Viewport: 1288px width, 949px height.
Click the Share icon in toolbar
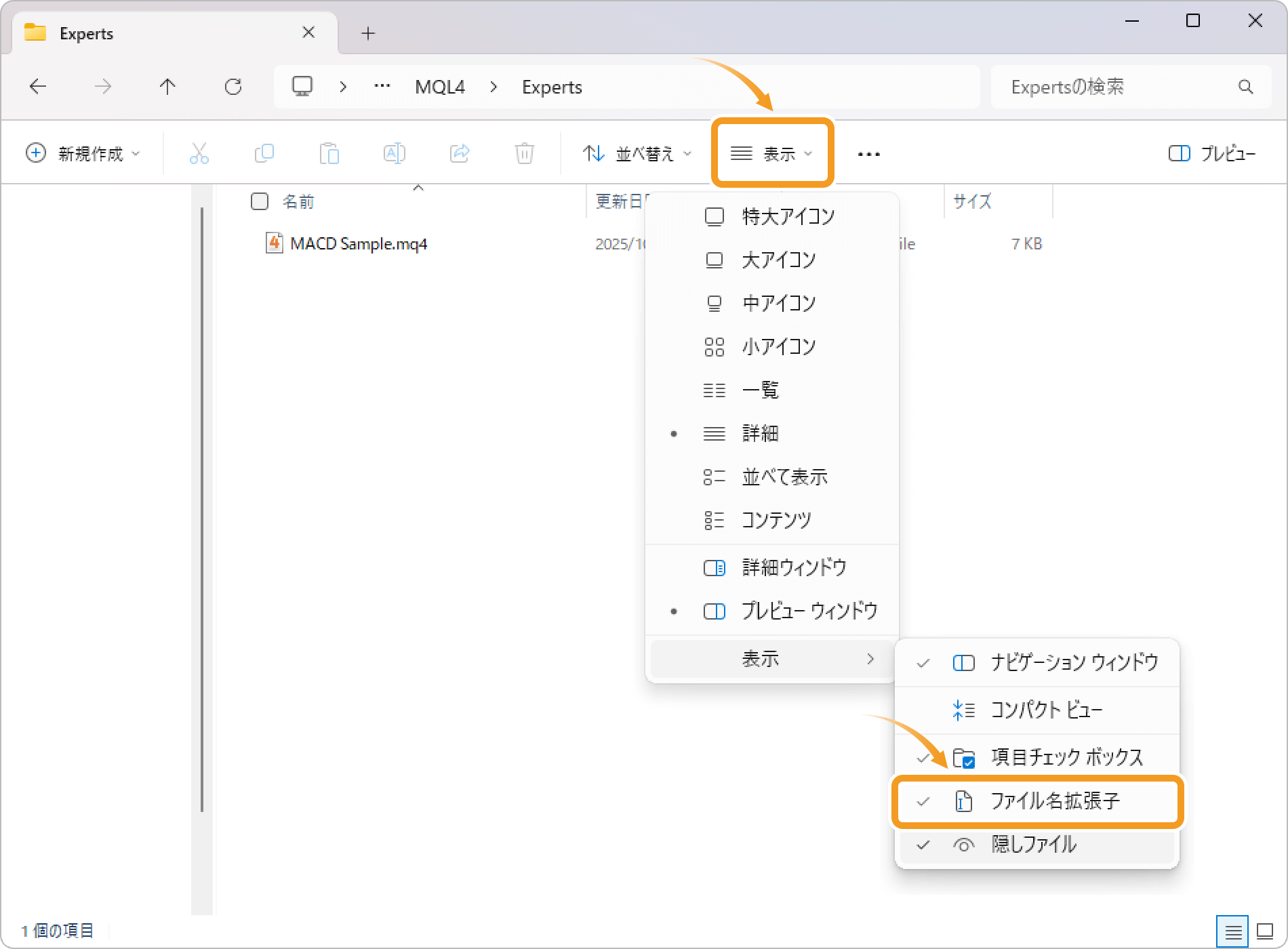click(459, 154)
